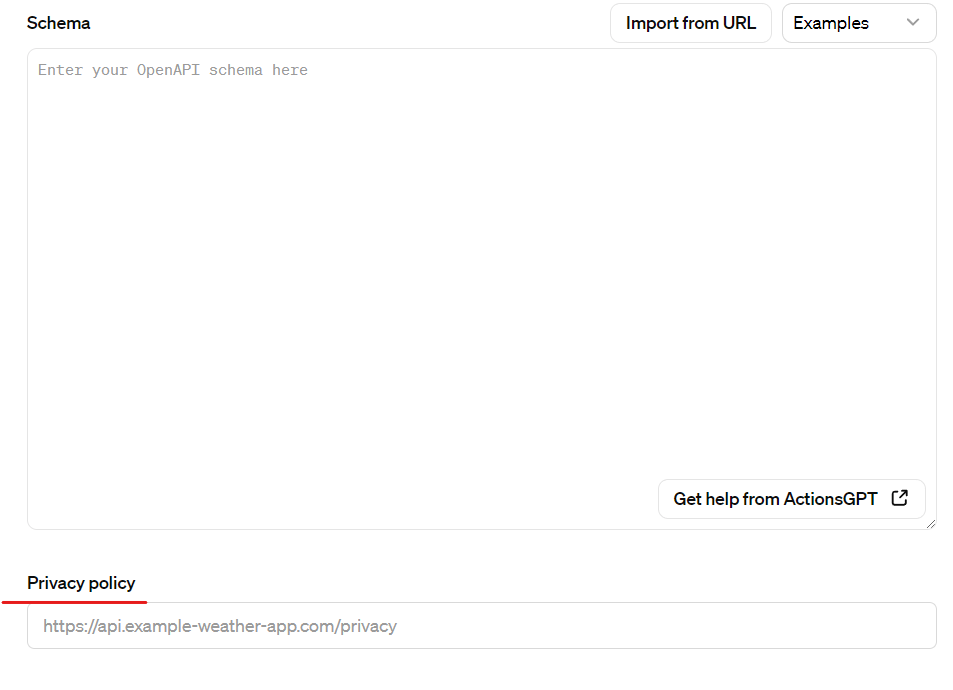The width and height of the screenshot is (953, 690).
Task: Click the word 'Examples' in the dropdown
Action: click(x=831, y=23)
